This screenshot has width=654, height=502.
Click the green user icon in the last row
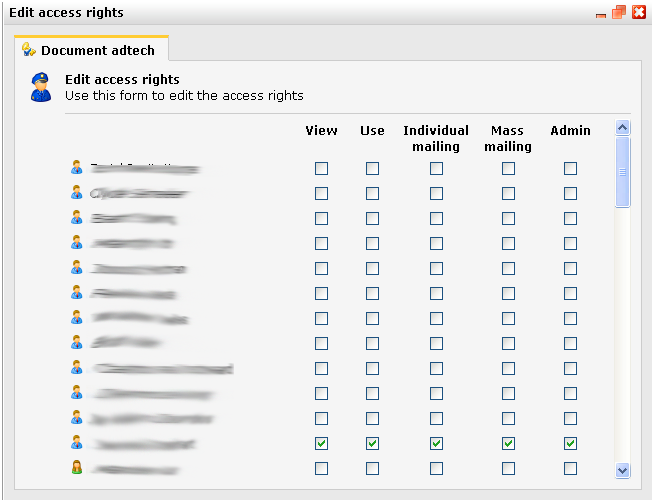[77, 467]
